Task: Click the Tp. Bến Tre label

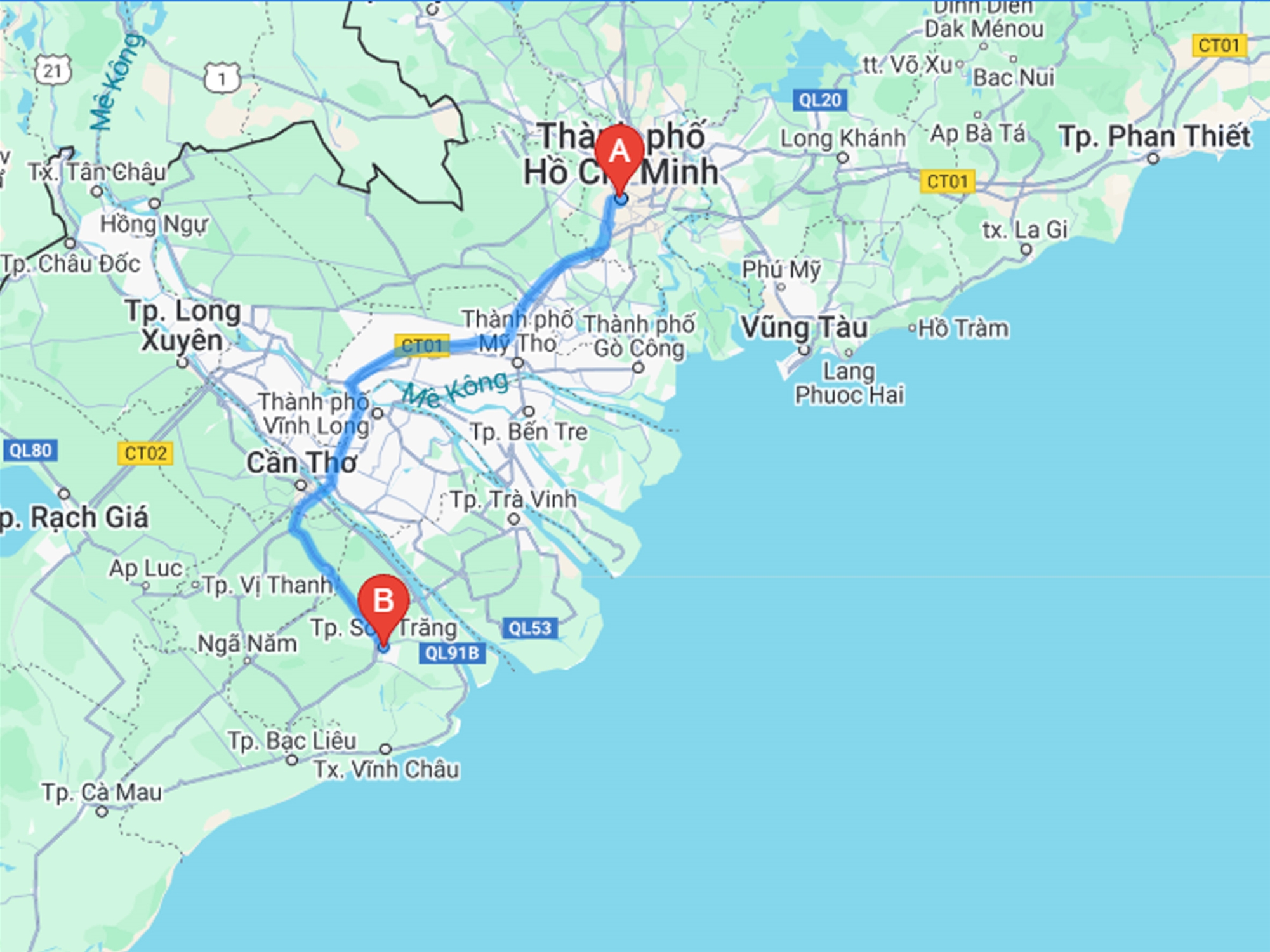Action: pyautogui.click(x=529, y=432)
